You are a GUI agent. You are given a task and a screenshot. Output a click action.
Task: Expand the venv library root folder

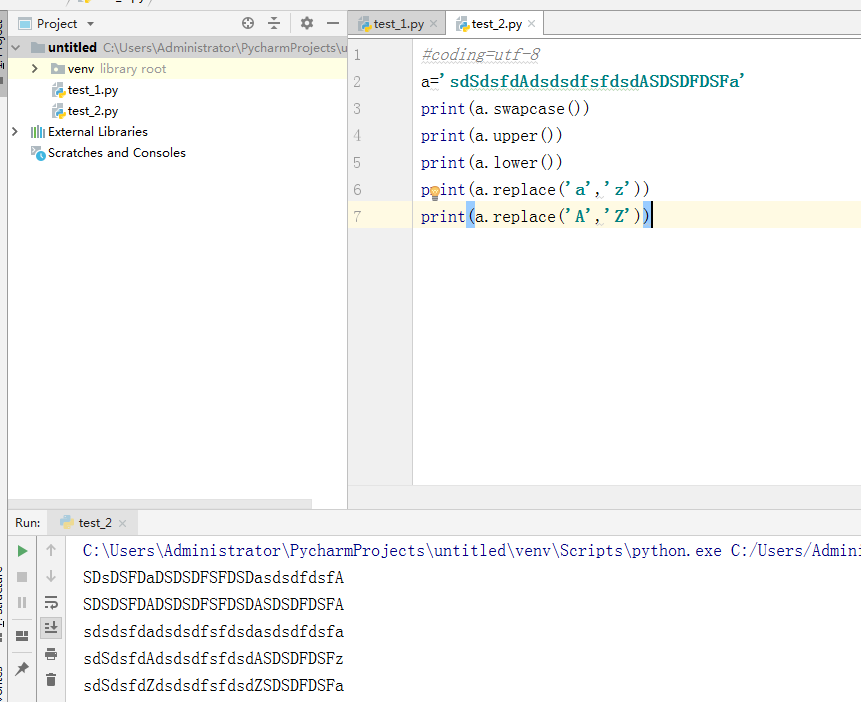35,69
